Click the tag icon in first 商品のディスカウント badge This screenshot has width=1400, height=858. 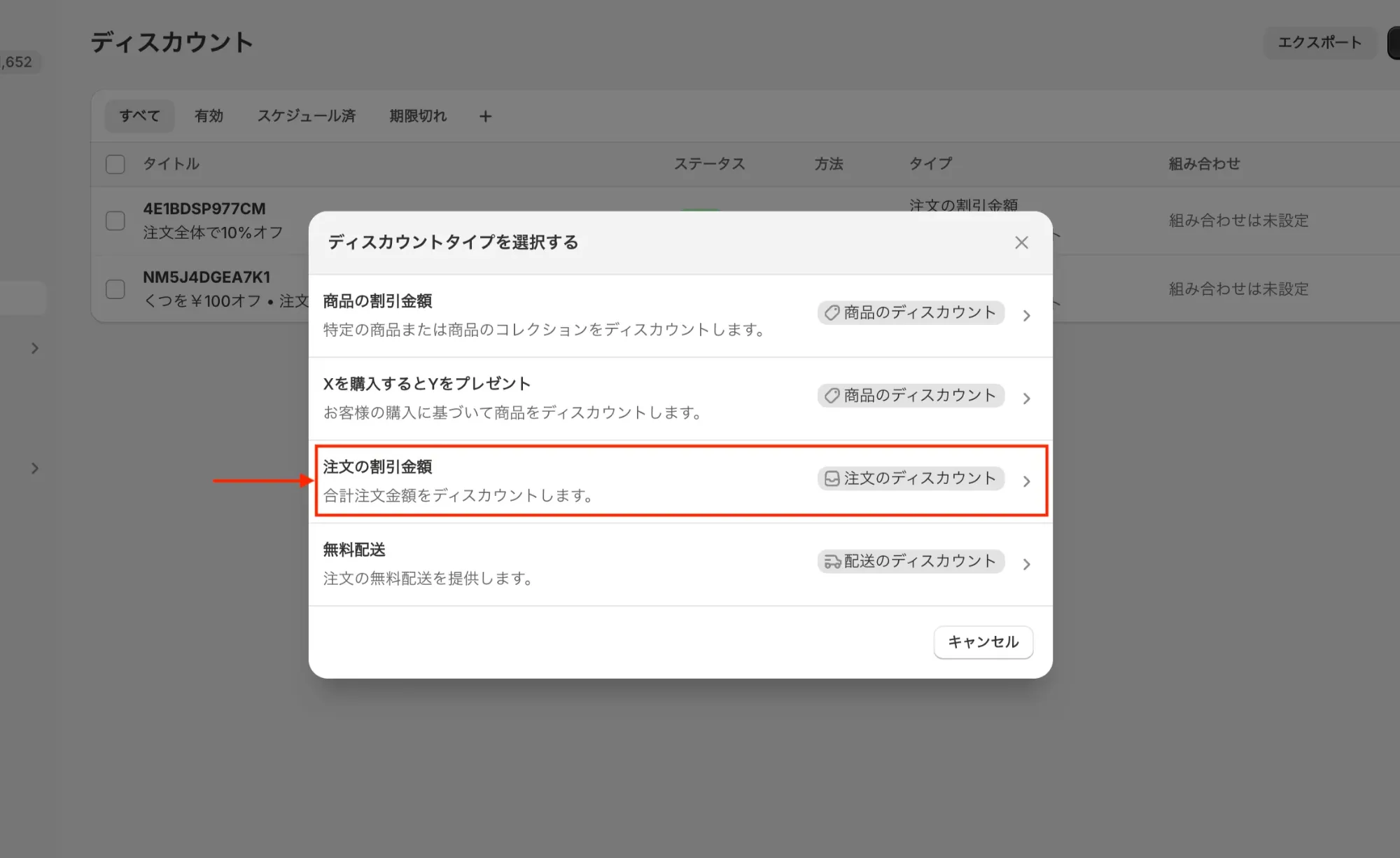pyautogui.click(x=832, y=312)
